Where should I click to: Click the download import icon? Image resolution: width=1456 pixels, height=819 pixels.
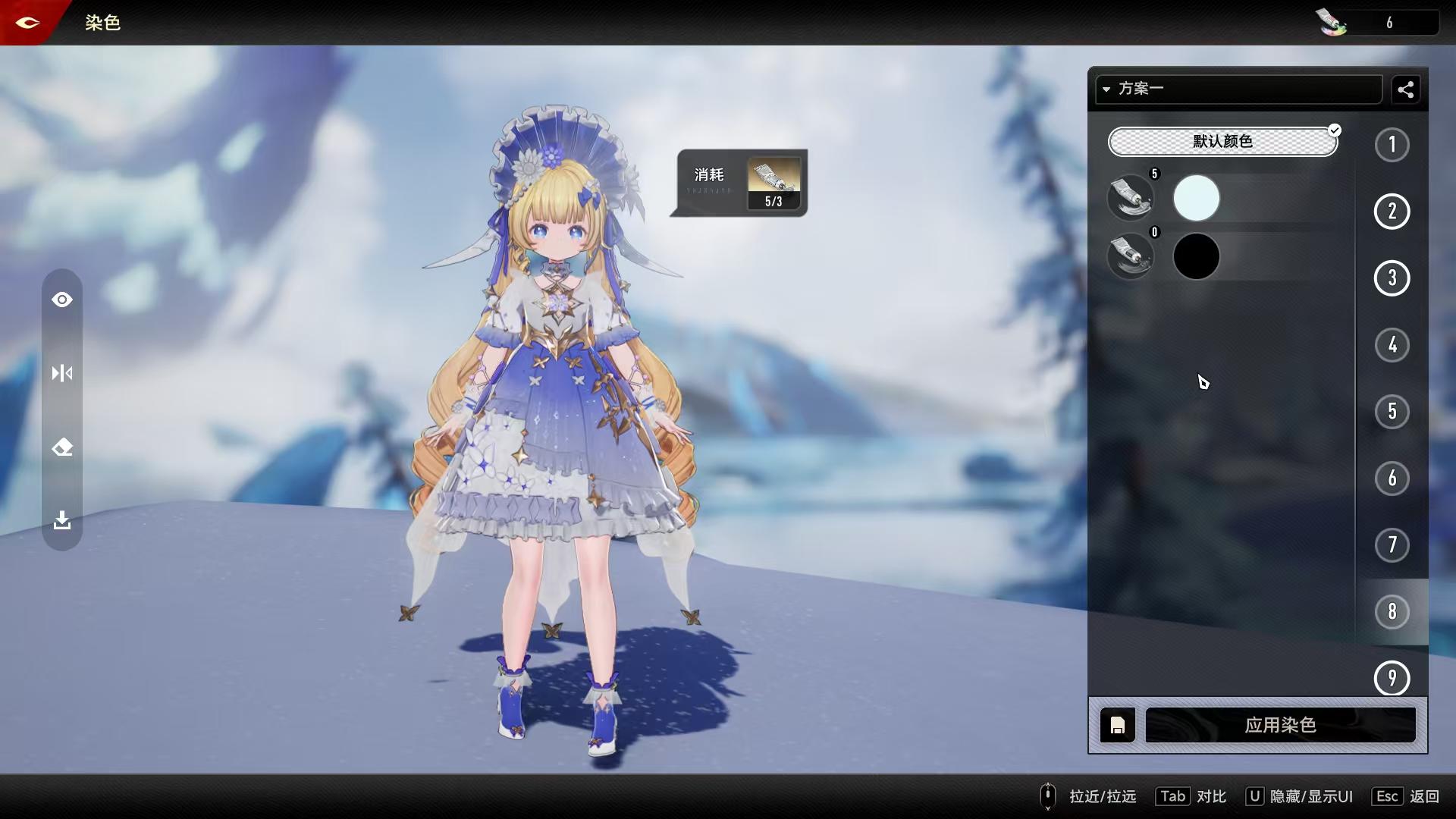(62, 520)
